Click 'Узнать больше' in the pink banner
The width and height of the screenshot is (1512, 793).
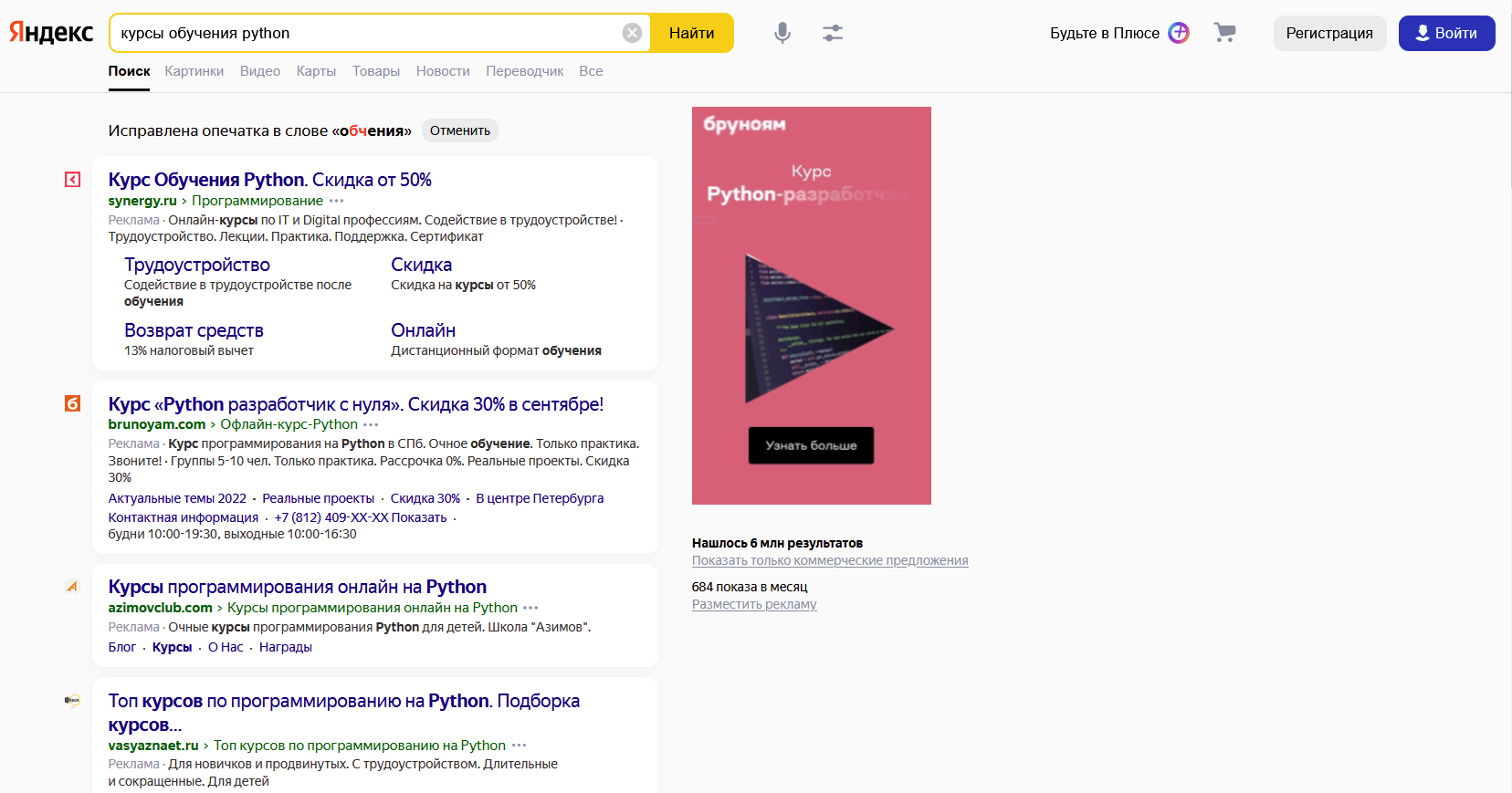tap(811, 445)
